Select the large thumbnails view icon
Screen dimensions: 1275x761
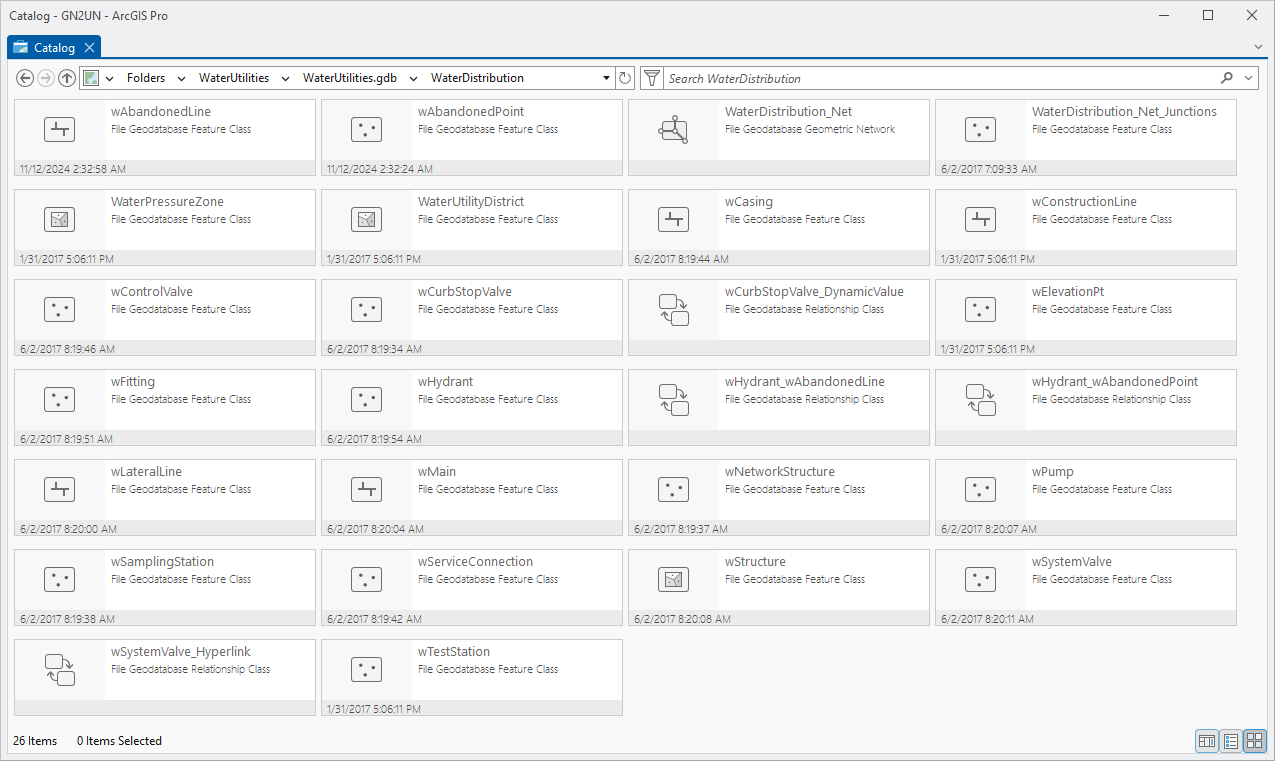(x=1254, y=741)
